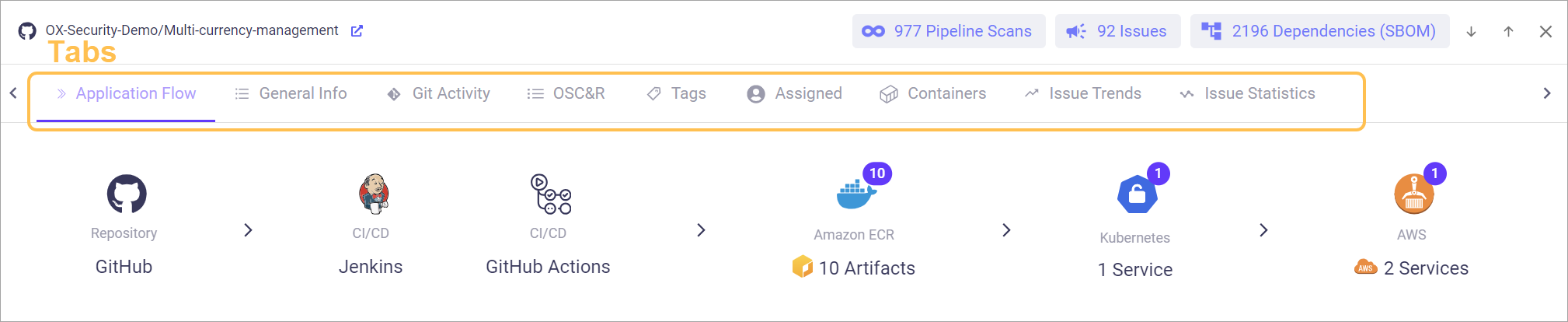This screenshot has width=1568, height=322.
Task: Switch to the Git Activity tab
Action: 439,94
